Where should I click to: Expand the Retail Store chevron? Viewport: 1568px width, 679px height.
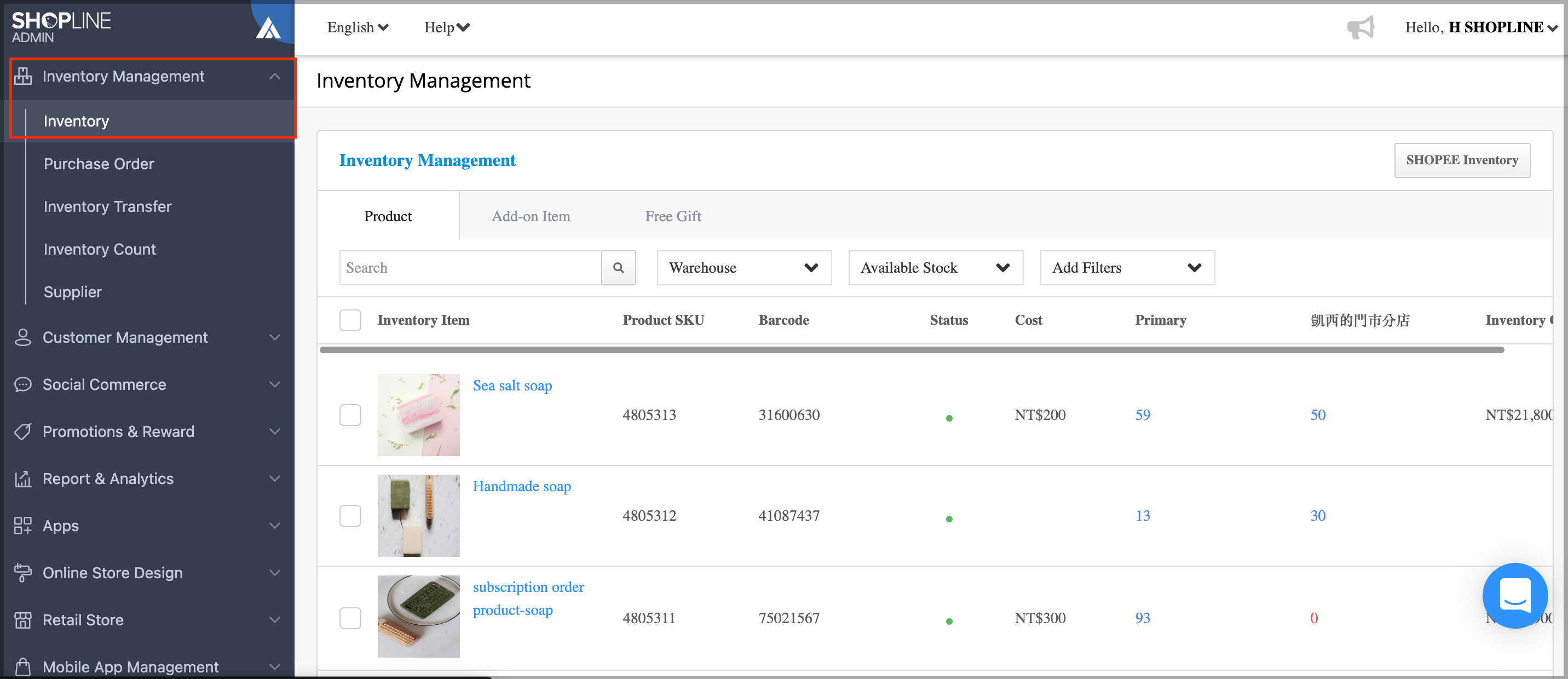click(274, 620)
